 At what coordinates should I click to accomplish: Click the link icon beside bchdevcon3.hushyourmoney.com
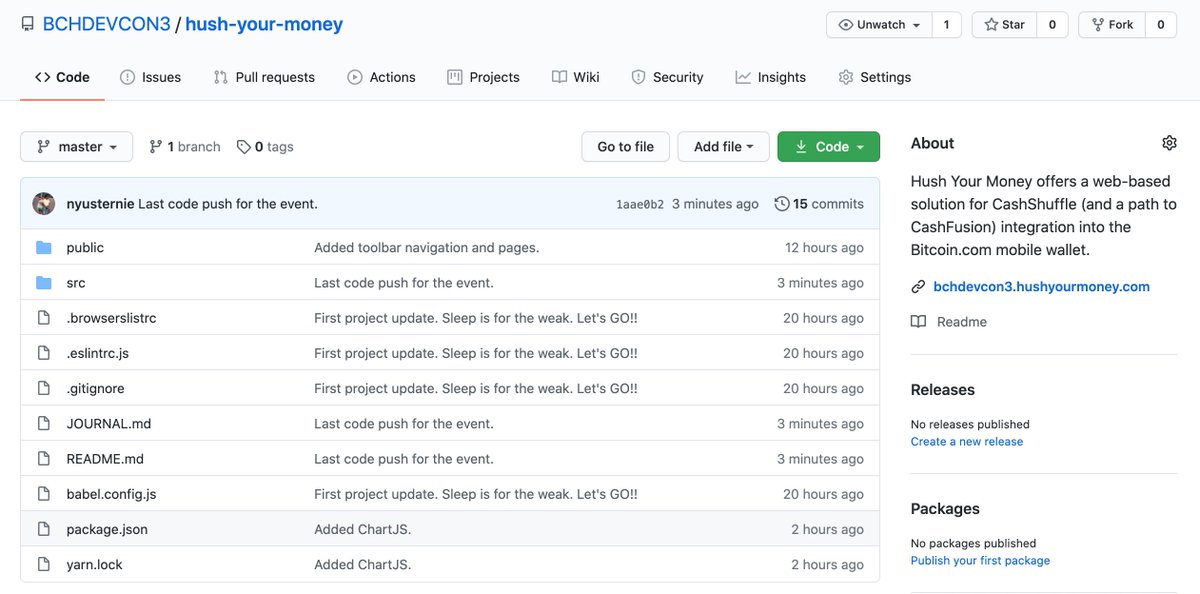[x=918, y=287]
